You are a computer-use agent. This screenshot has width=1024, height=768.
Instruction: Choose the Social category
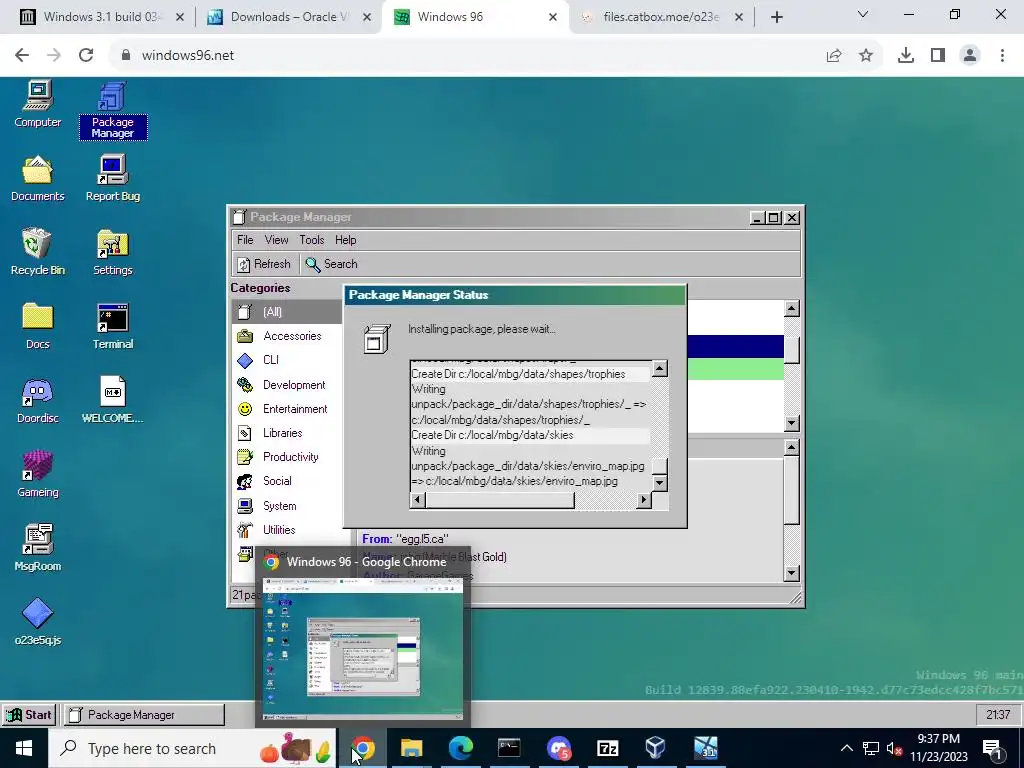286,481
